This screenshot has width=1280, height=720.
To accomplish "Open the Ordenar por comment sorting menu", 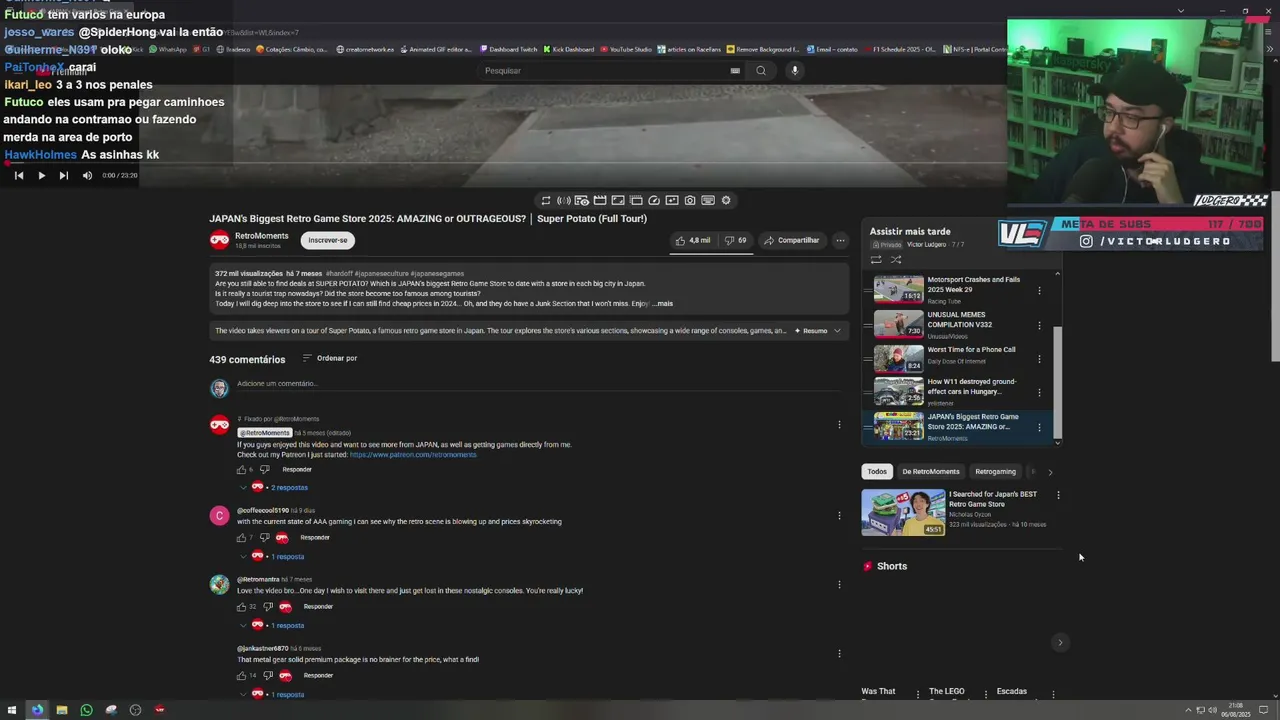I will (330, 358).
